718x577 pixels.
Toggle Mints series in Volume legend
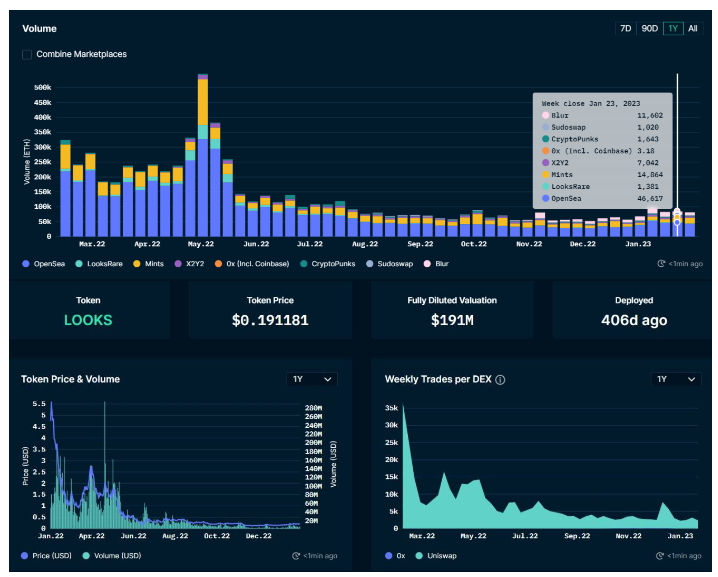(148, 264)
